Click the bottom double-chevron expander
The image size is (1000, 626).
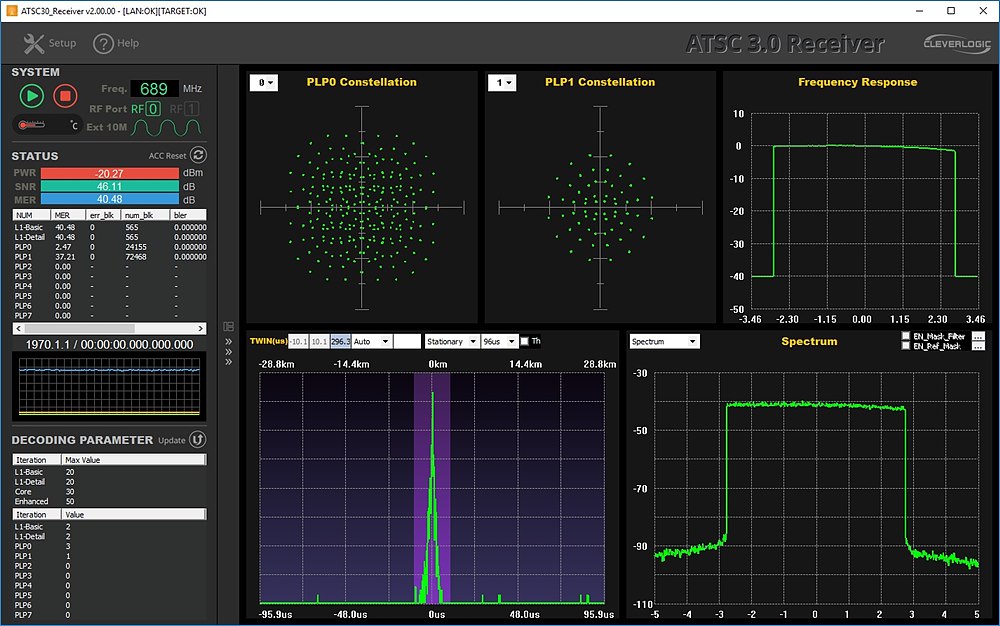coord(228,362)
